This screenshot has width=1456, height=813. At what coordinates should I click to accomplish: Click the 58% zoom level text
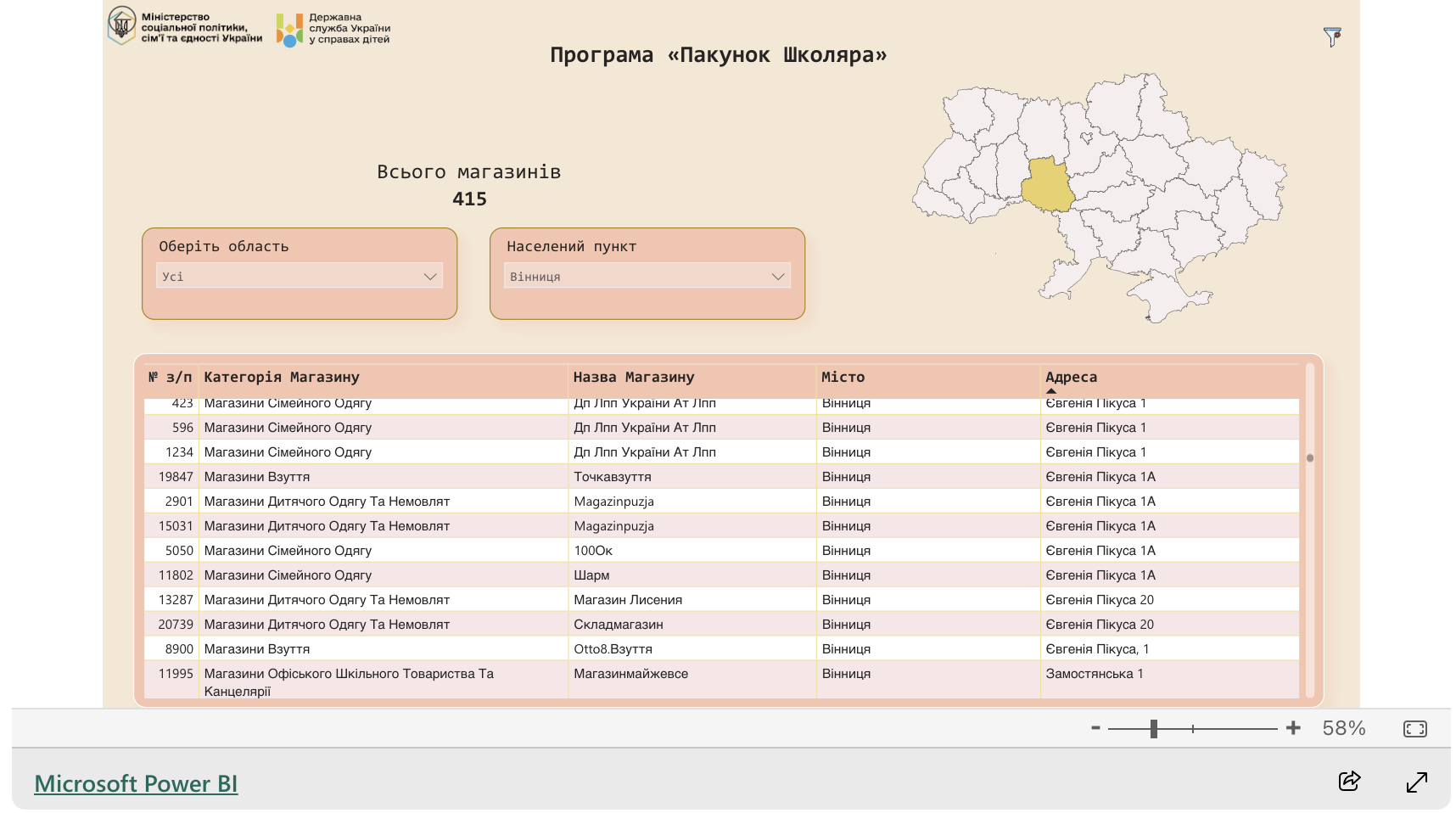1344,728
